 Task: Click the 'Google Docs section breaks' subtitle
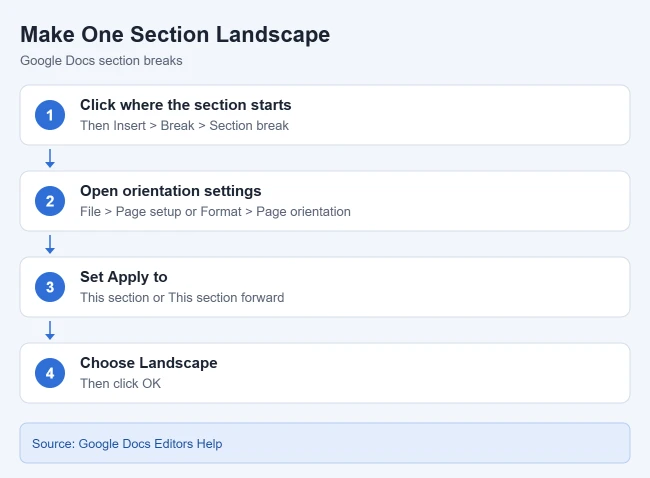click(x=101, y=61)
